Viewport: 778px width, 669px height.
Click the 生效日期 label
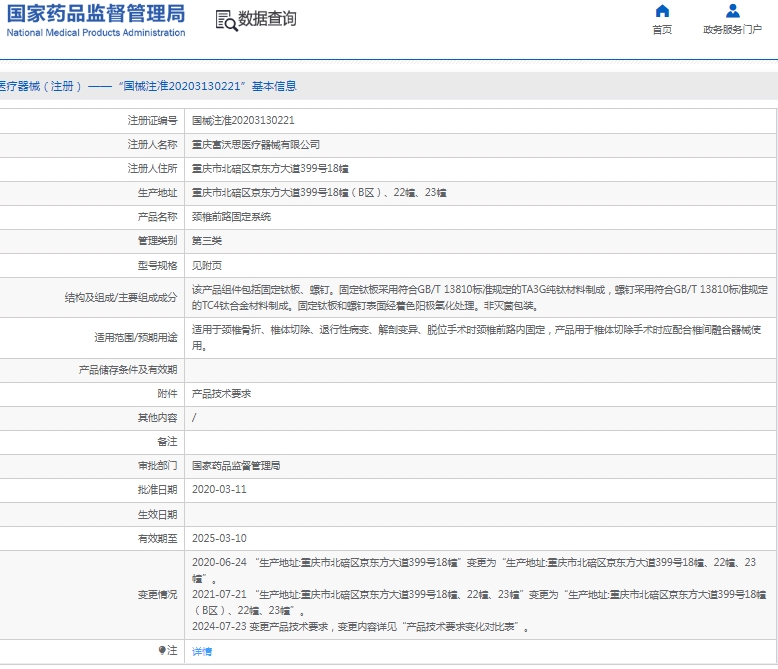(157, 515)
